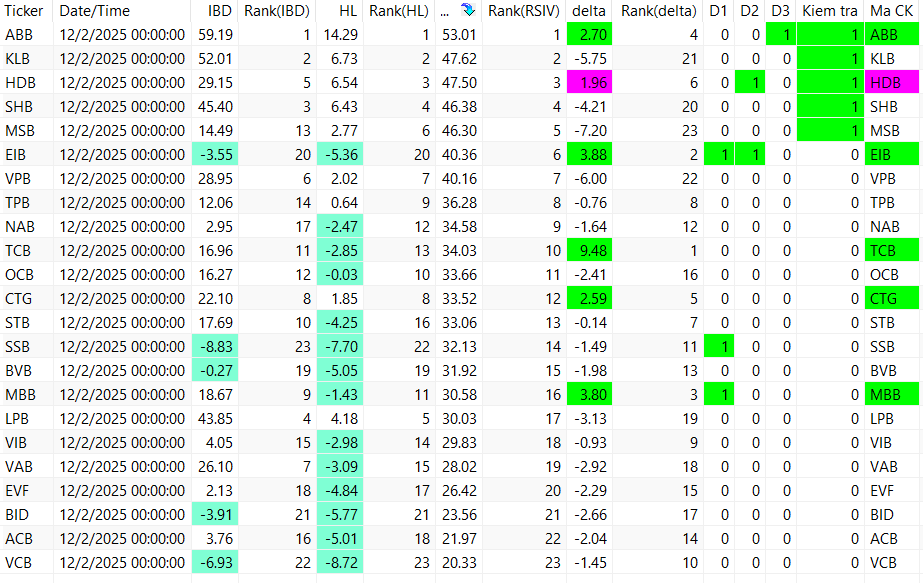Click LPB in the Ma CK column
Viewport: 923px width, 583px height.
click(x=882, y=419)
